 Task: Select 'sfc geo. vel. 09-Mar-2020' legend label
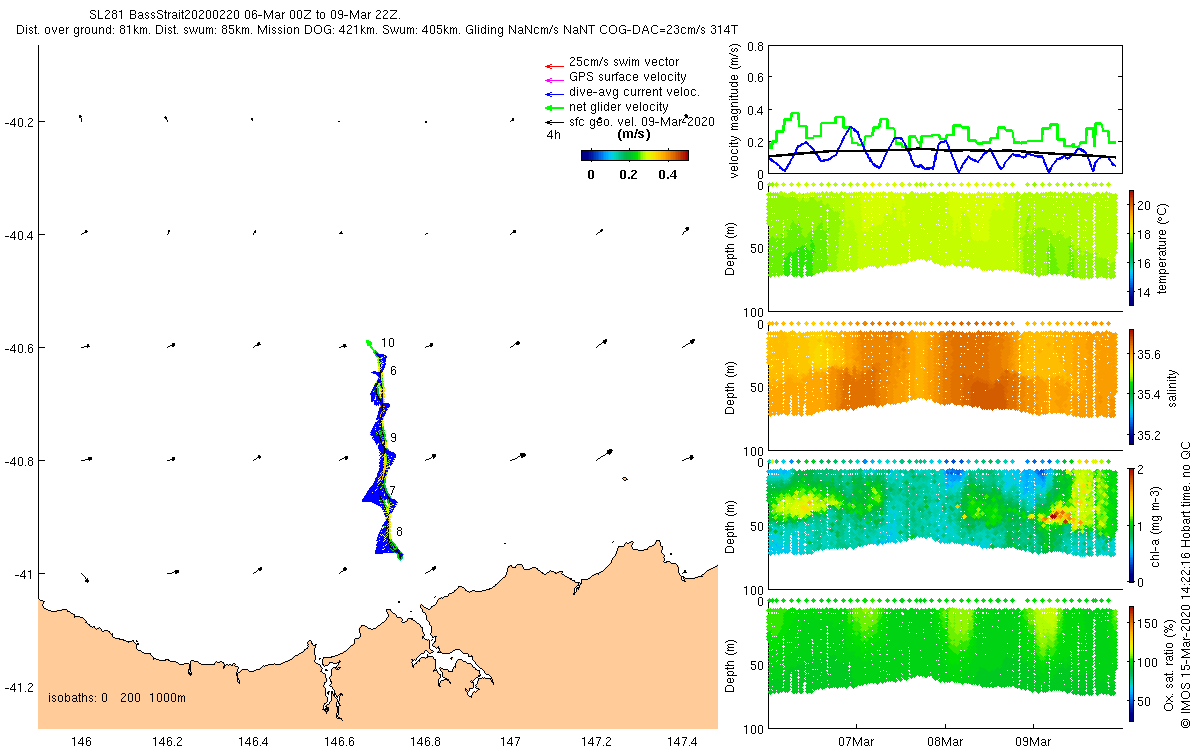pyautogui.click(x=642, y=122)
